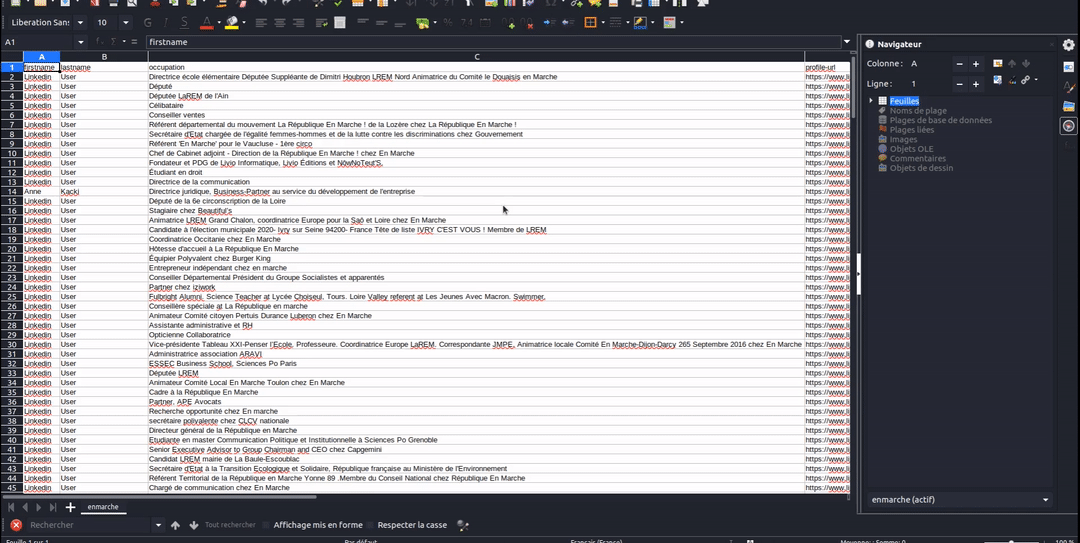Select Noms de plage in Navigateur
Screen dimensions: 1080x543
tap(918, 110)
